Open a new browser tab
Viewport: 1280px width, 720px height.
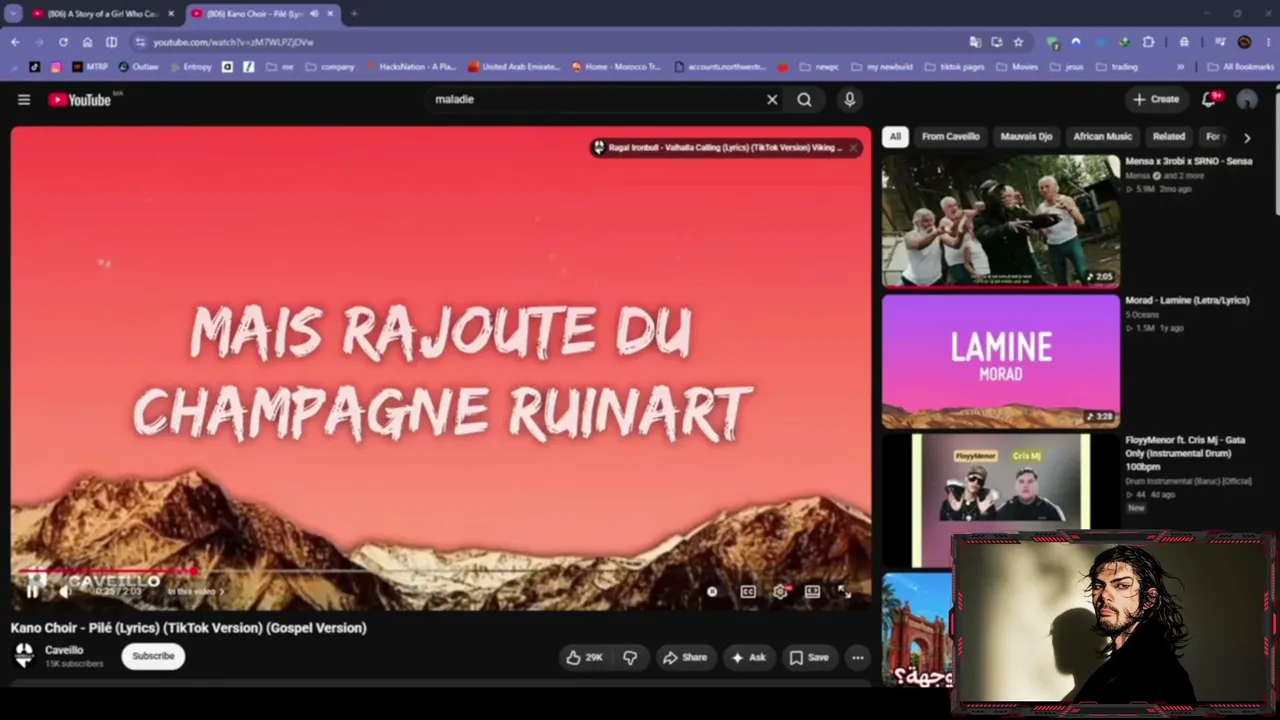pyautogui.click(x=354, y=14)
